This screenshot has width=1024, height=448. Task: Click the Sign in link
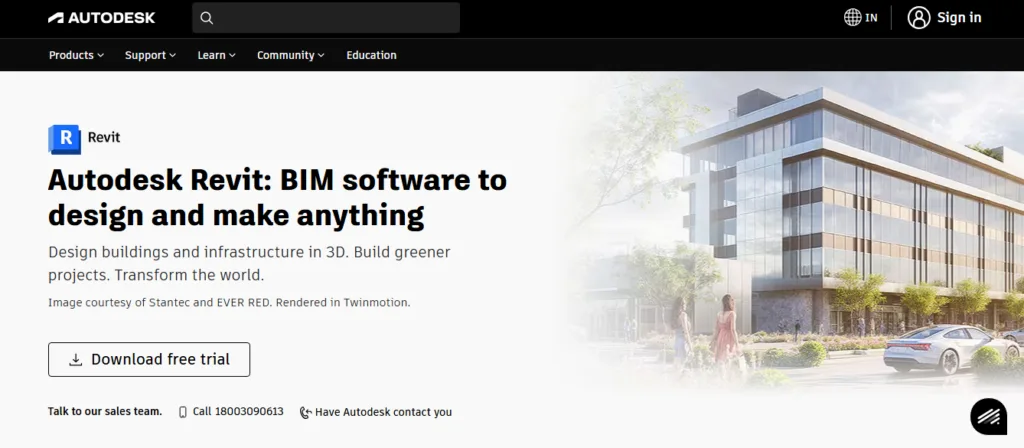pos(959,18)
